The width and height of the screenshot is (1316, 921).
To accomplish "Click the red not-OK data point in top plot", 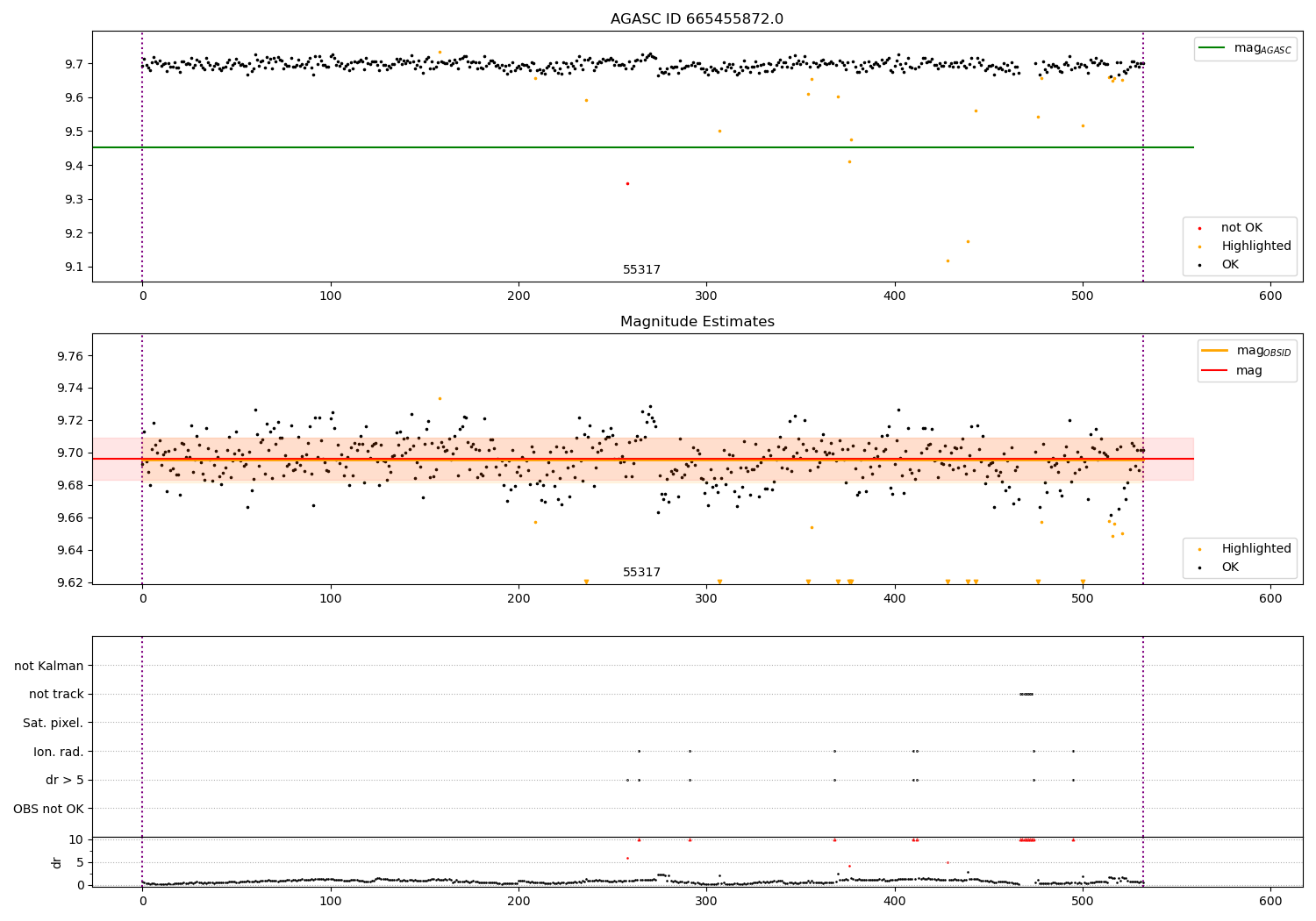I will (x=627, y=183).
